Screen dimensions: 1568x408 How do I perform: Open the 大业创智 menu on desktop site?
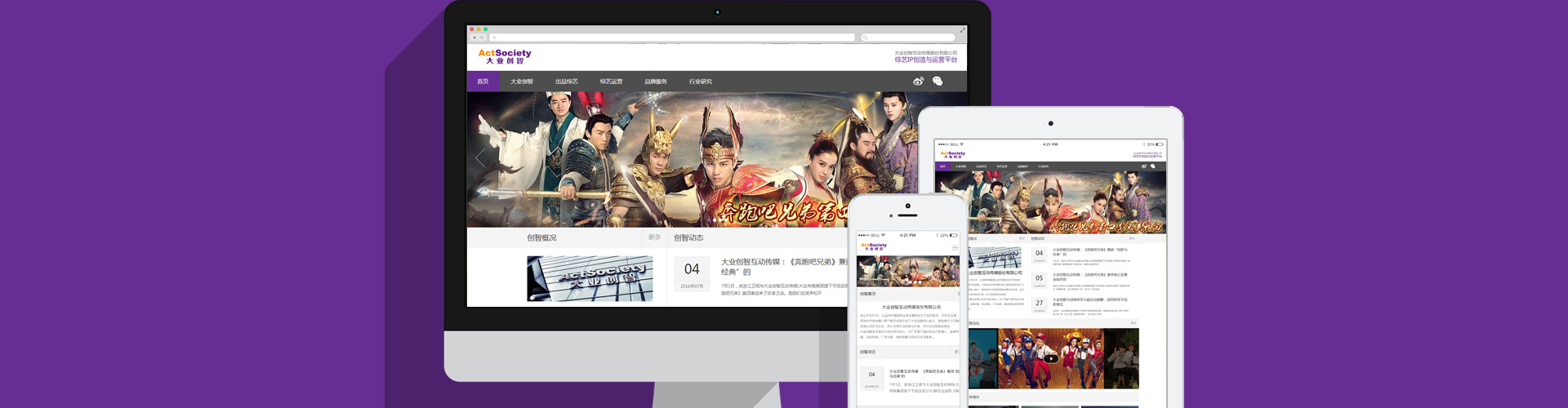point(522,82)
